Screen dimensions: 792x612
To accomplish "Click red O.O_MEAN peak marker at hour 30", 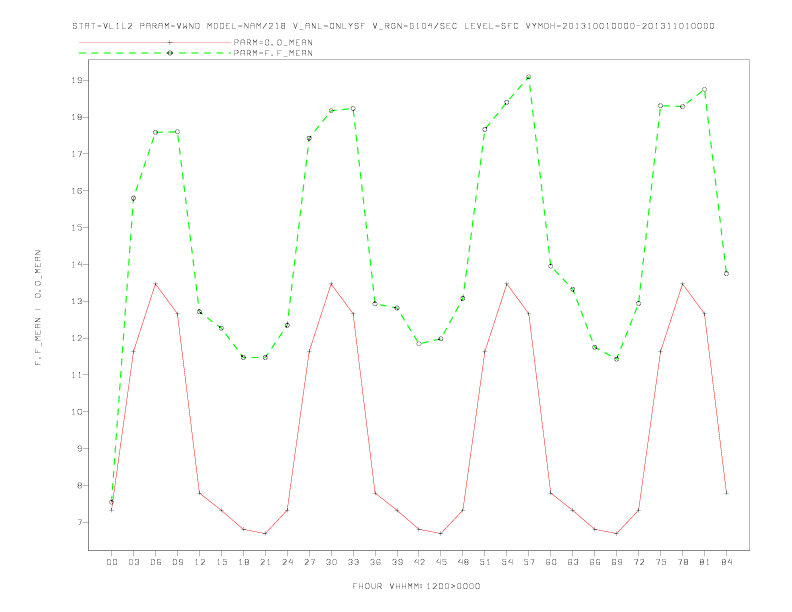I will (x=331, y=284).
